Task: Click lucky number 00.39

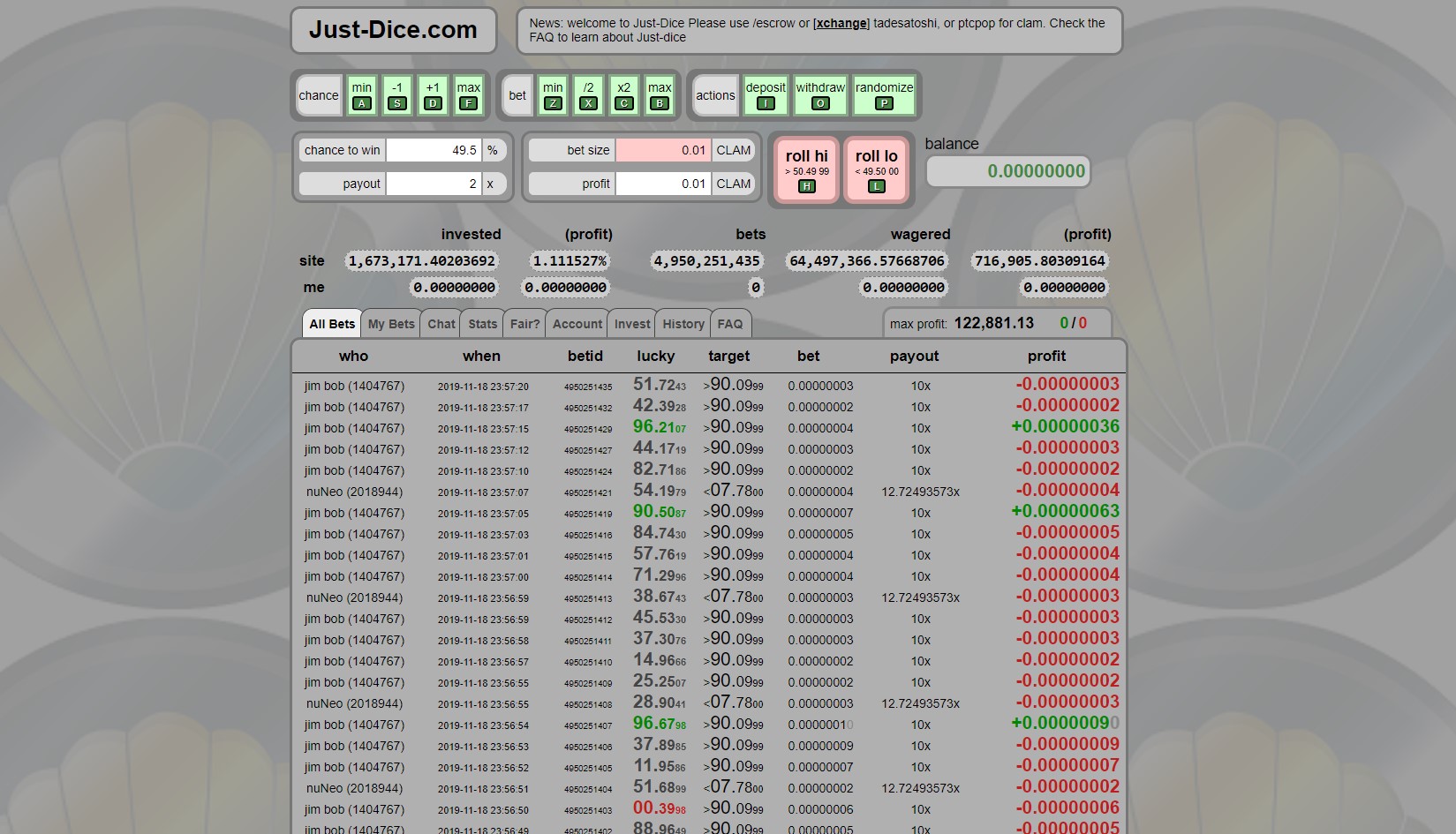Action: pos(660,808)
